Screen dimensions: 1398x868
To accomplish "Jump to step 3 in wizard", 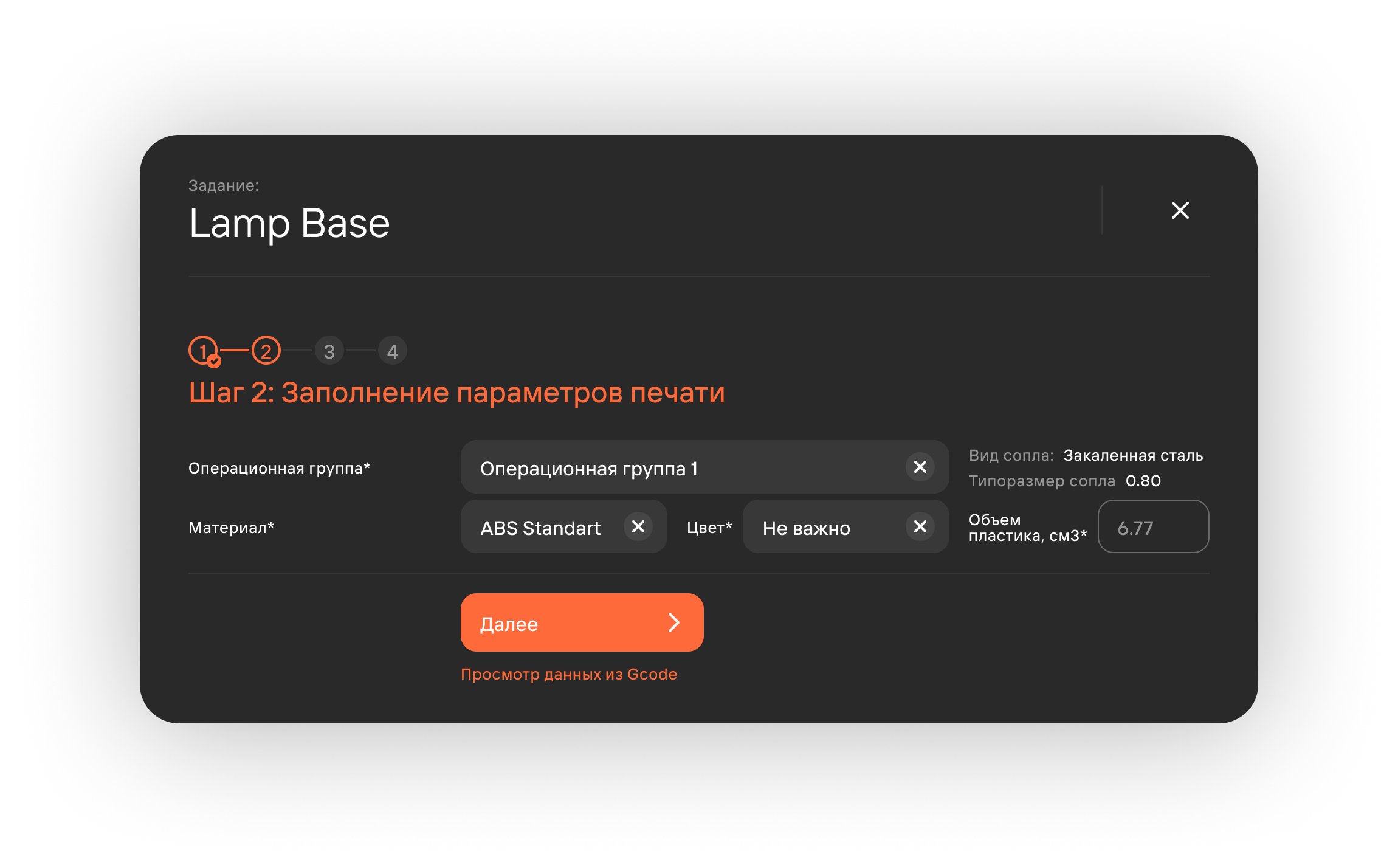I will (329, 351).
